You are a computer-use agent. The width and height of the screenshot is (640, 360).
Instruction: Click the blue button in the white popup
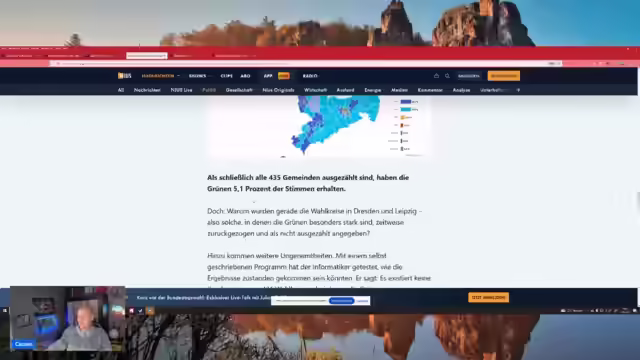pyautogui.click(x=341, y=301)
